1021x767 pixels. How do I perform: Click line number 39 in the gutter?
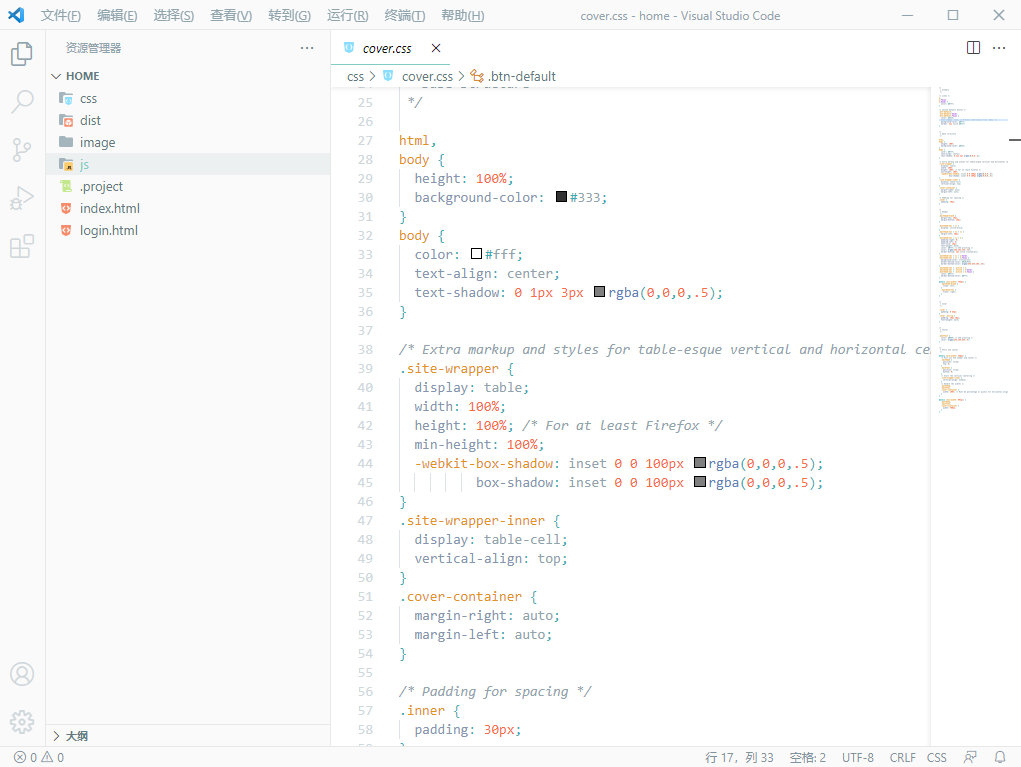[365, 369]
